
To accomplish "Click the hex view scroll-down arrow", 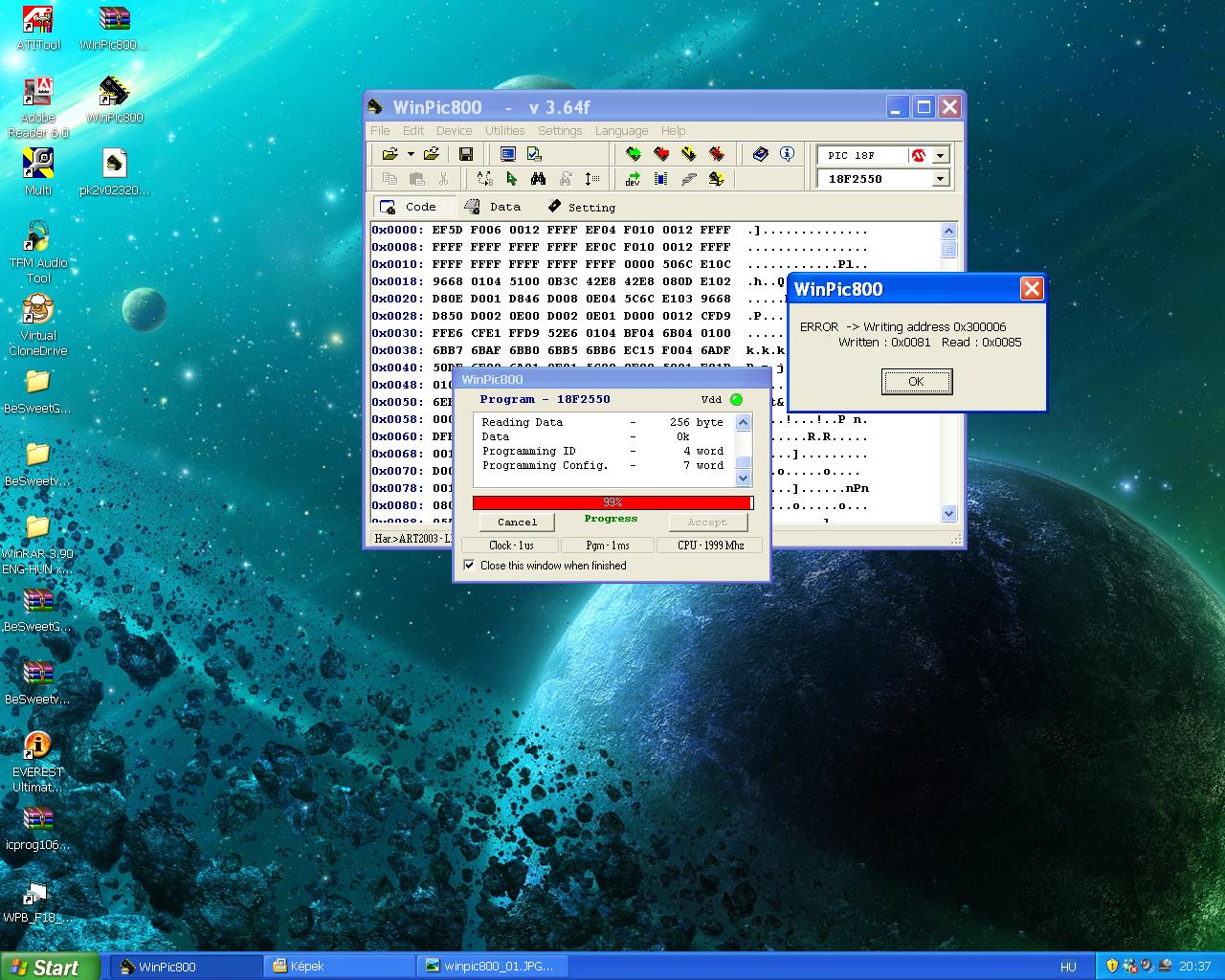I will coord(949,513).
